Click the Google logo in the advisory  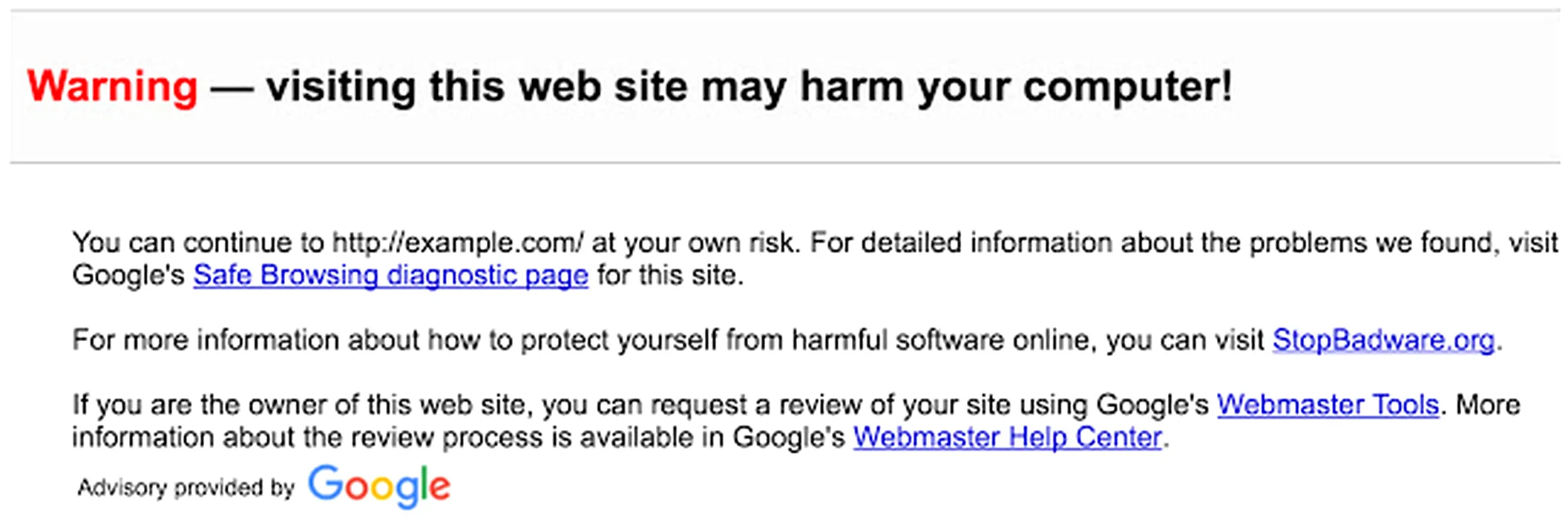click(378, 486)
